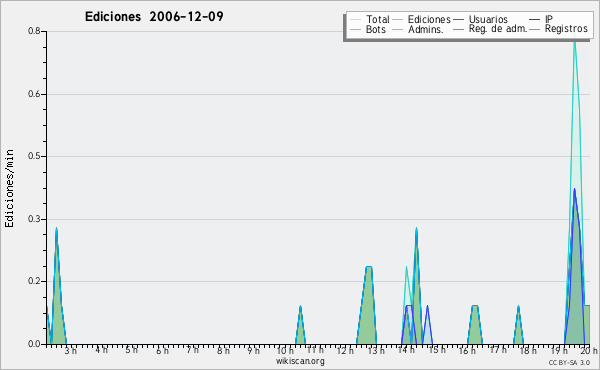Click the 10 h axis label
600x370 pixels.
pos(285,351)
